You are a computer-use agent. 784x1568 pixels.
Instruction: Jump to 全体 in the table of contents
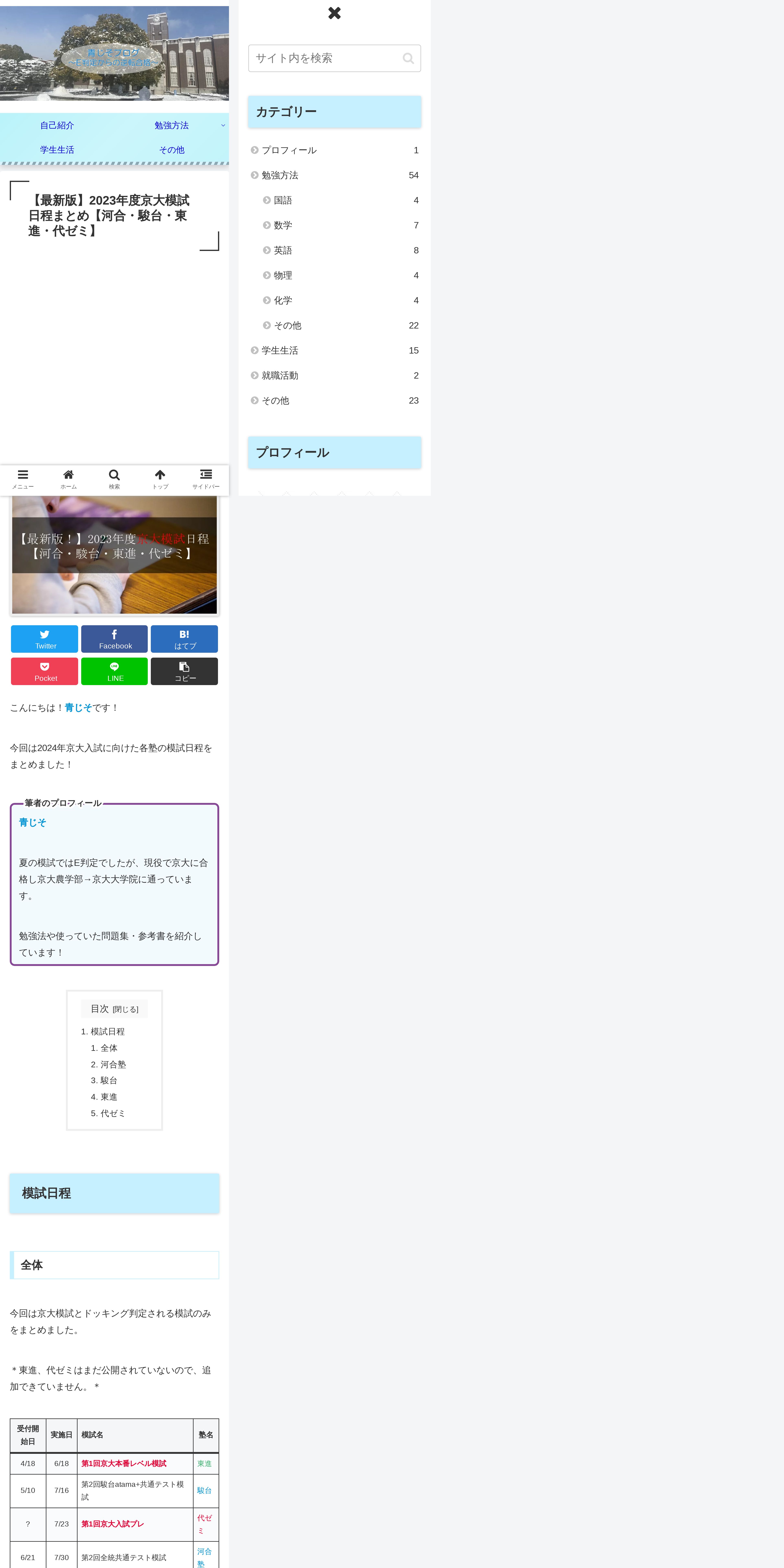pyautogui.click(x=109, y=1048)
